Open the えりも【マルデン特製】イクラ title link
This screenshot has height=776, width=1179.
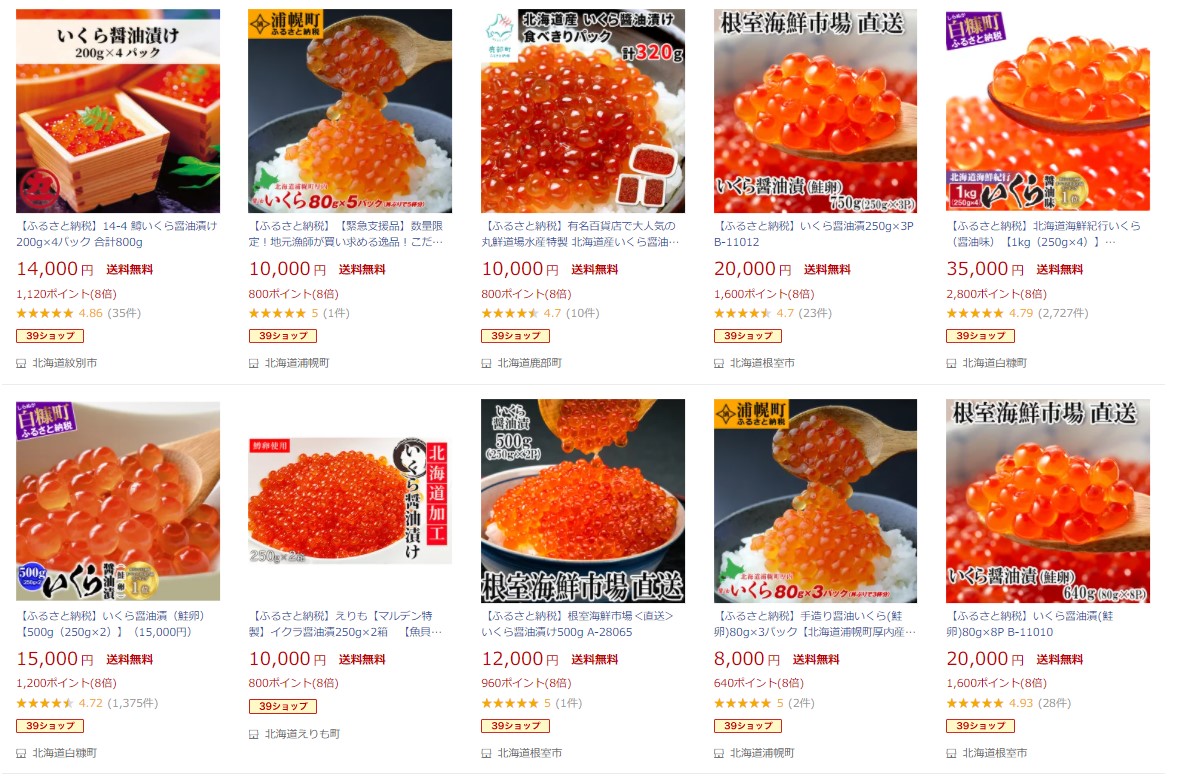(x=345, y=624)
